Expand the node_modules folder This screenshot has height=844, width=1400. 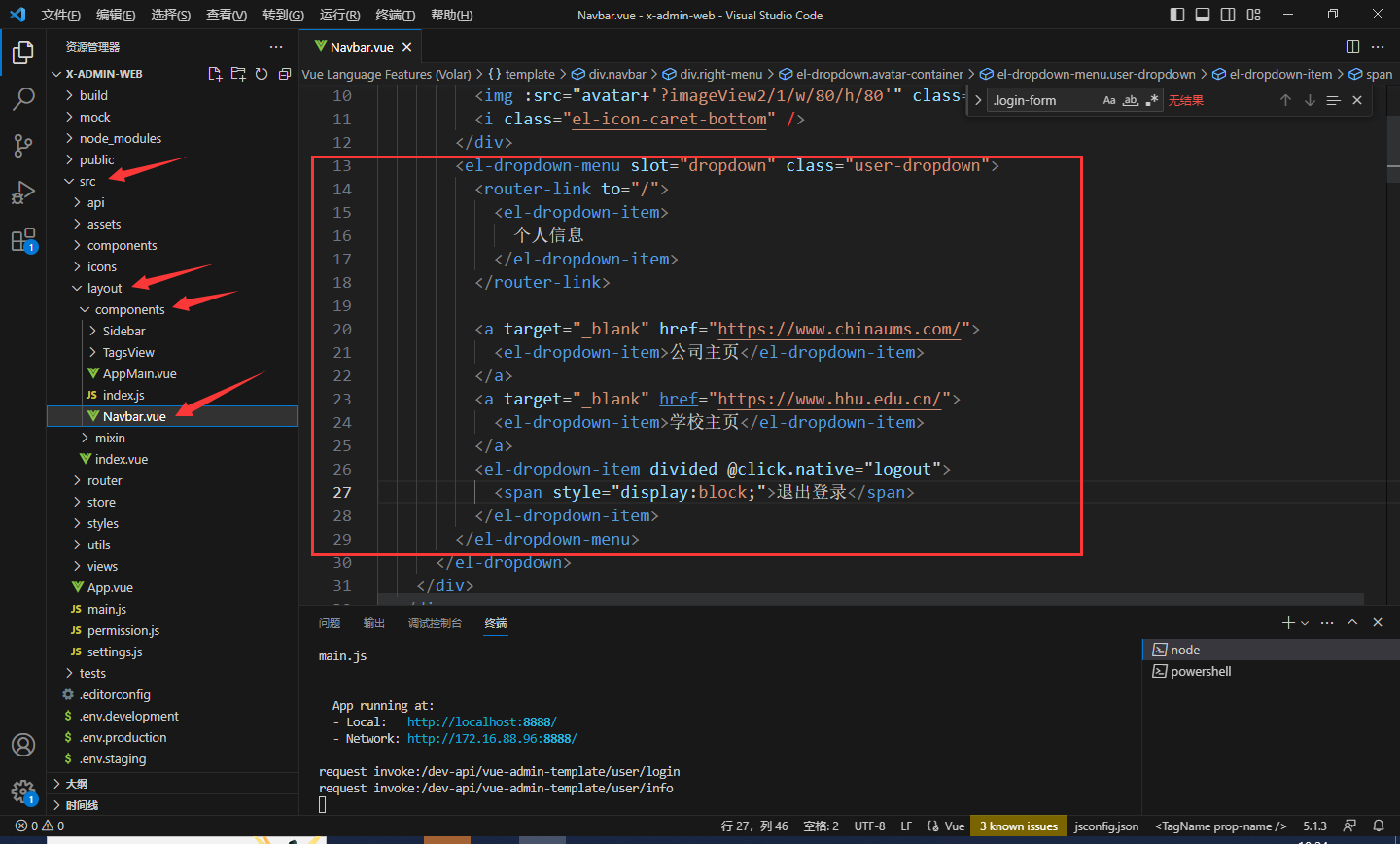click(x=121, y=138)
